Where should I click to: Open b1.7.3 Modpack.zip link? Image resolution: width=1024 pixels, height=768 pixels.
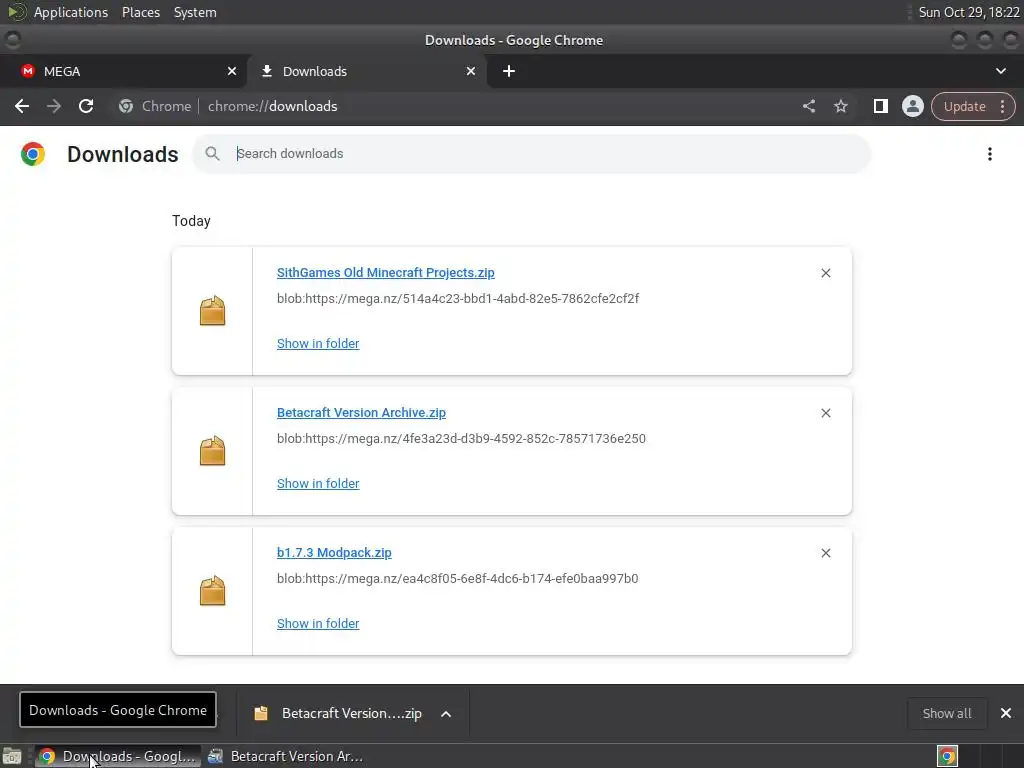334,552
